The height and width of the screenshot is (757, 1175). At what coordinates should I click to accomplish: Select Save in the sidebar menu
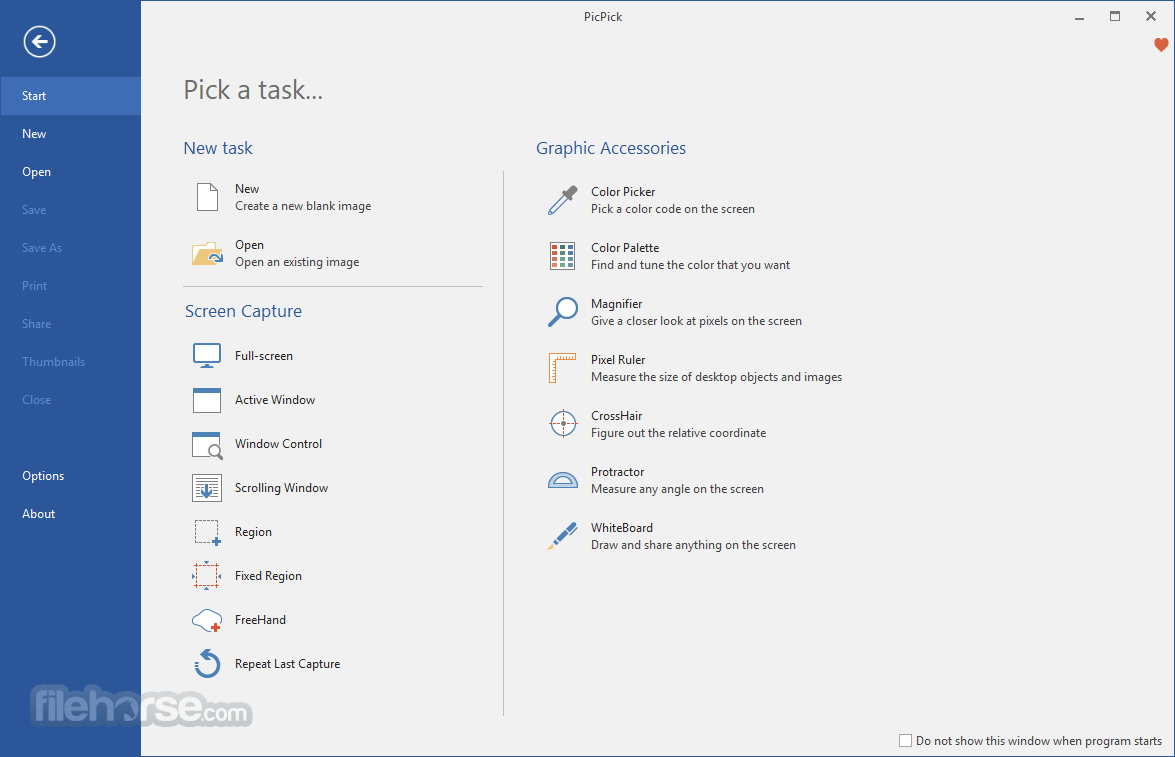pyautogui.click(x=70, y=210)
